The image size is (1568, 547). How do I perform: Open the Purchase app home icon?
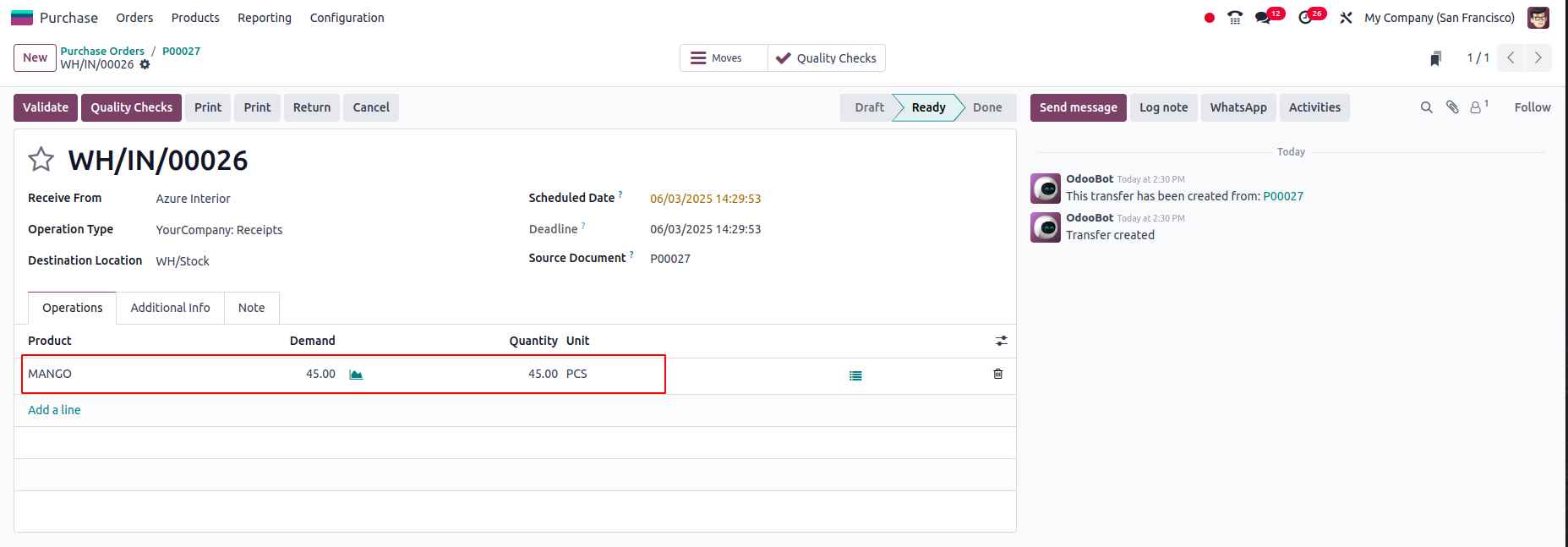coord(22,18)
